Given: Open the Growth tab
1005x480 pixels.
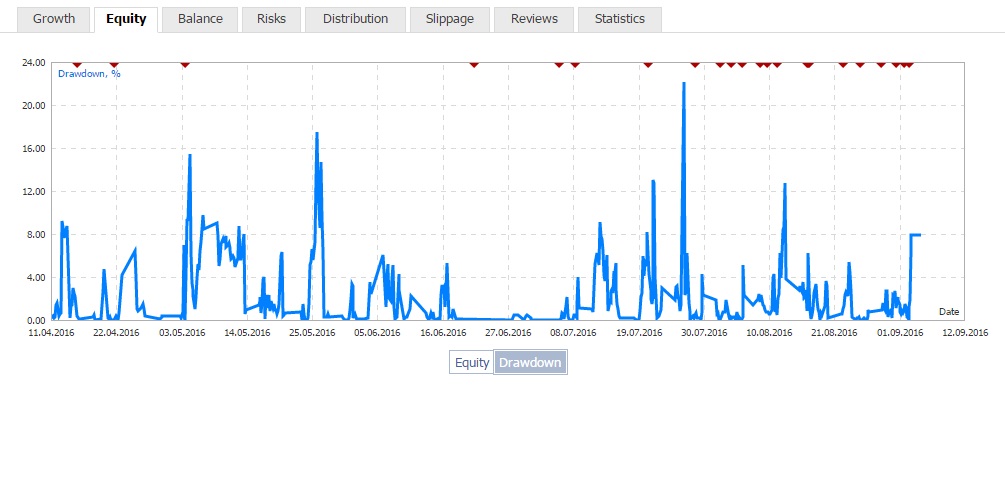Looking at the screenshot, I should pyautogui.click(x=54, y=19).
